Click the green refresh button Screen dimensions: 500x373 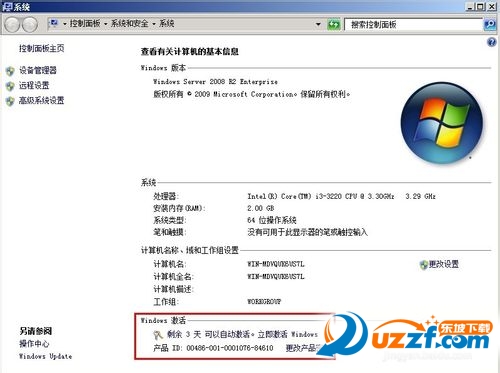coord(334,24)
